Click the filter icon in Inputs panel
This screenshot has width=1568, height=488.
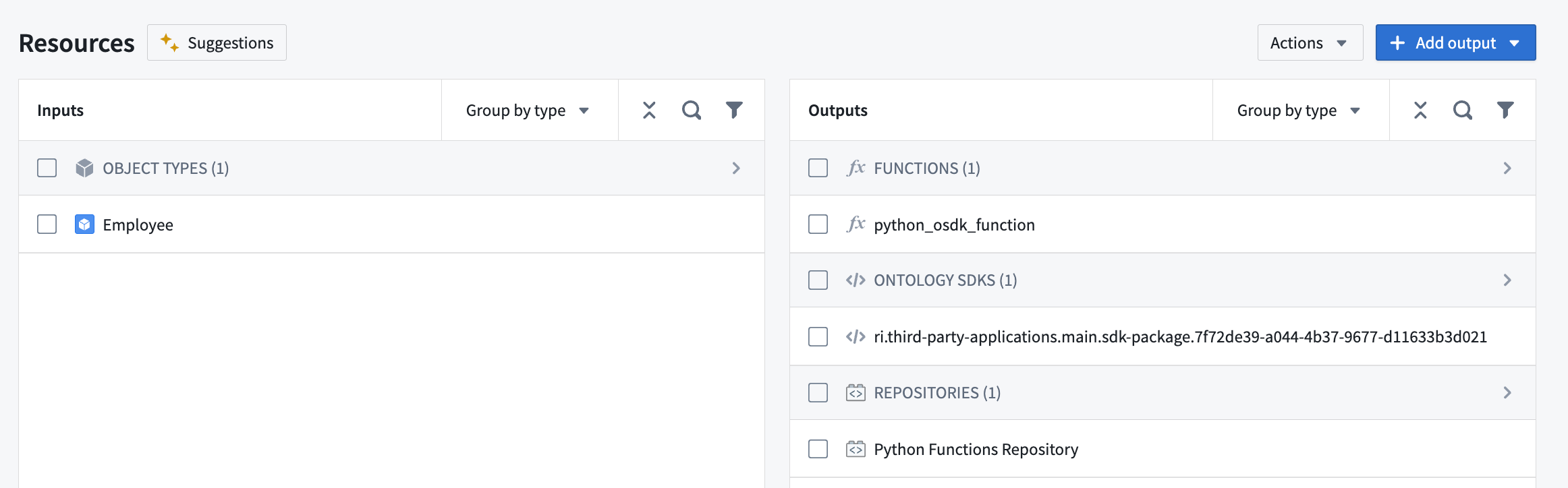point(734,110)
